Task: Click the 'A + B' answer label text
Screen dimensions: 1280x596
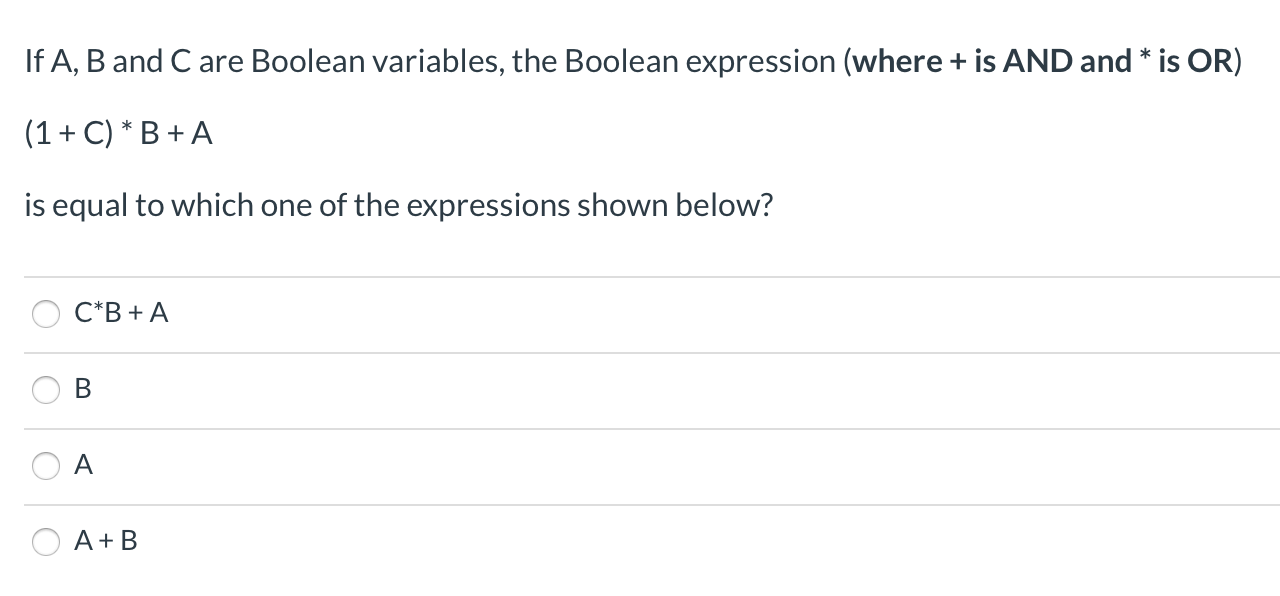Action: (x=106, y=541)
